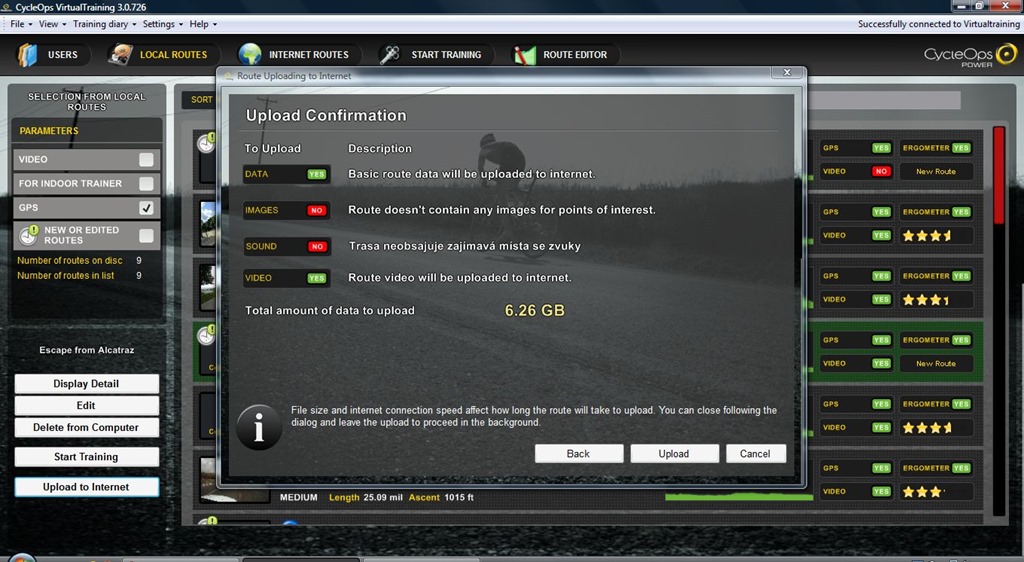Click the Escape from Alcatraz route name
The height and width of the screenshot is (562, 1024).
[87, 350]
